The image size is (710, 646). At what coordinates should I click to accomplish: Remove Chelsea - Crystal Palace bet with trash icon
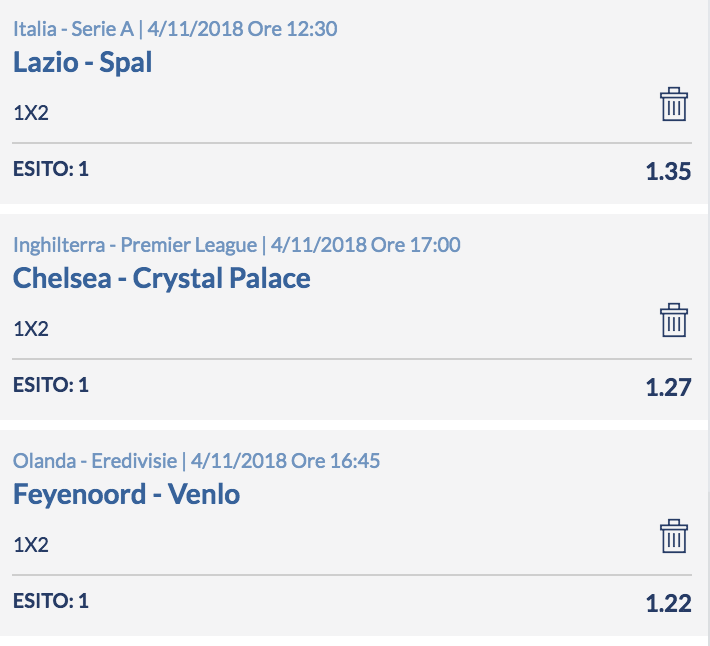pos(674,321)
